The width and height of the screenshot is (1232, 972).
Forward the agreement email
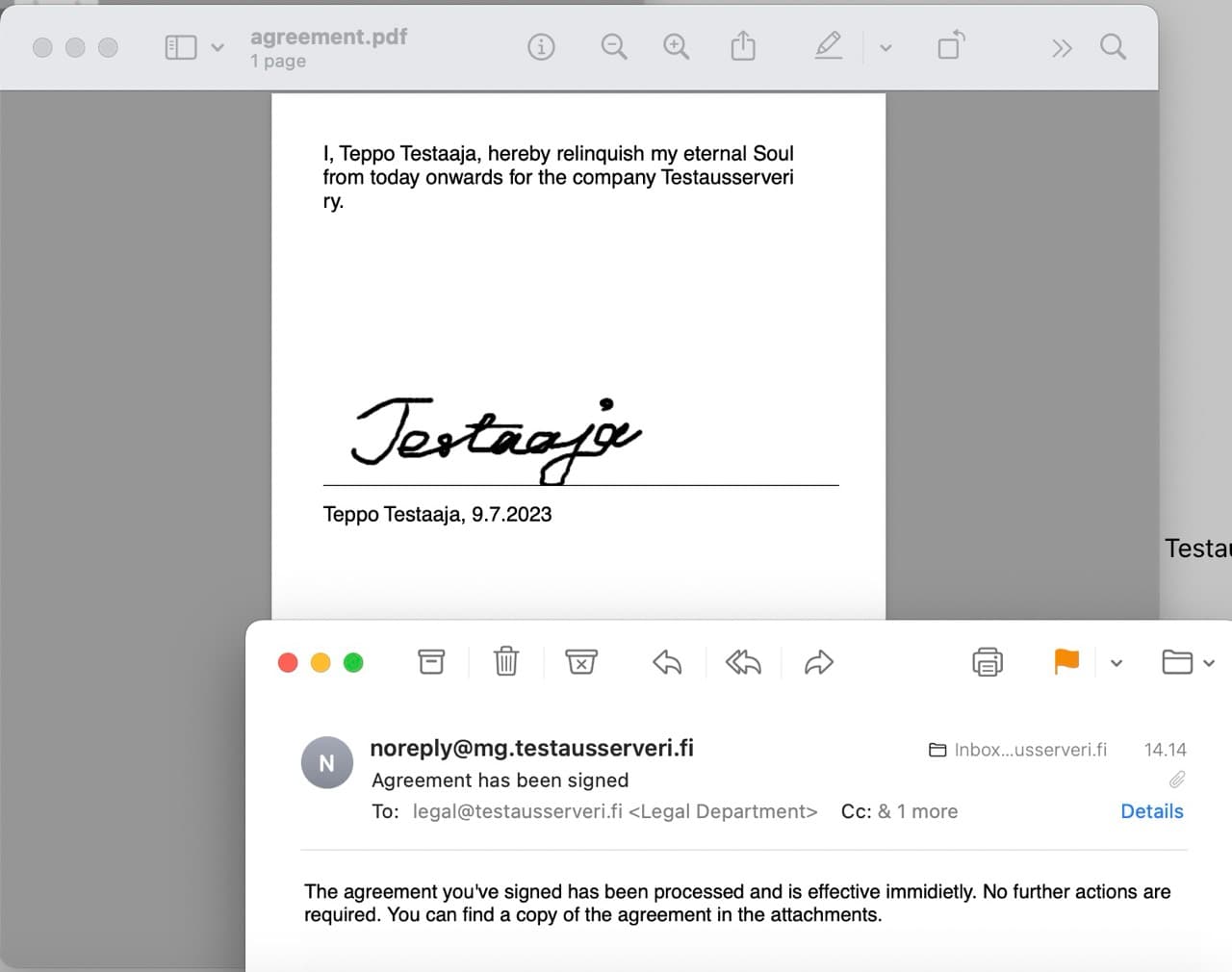pyautogui.click(x=818, y=662)
